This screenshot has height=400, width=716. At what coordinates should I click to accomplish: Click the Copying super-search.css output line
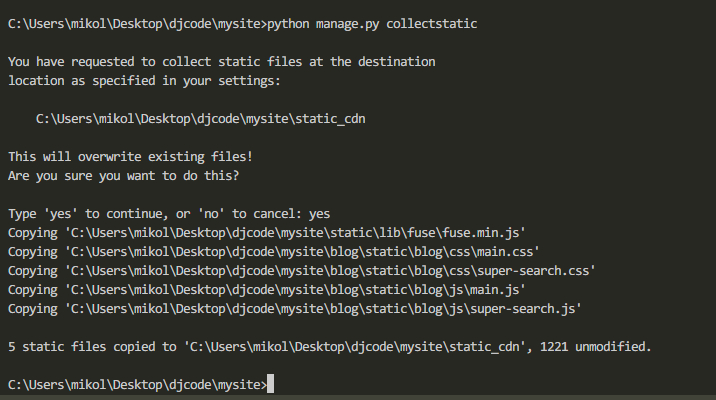pyautogui.click(x=302, y=271)
